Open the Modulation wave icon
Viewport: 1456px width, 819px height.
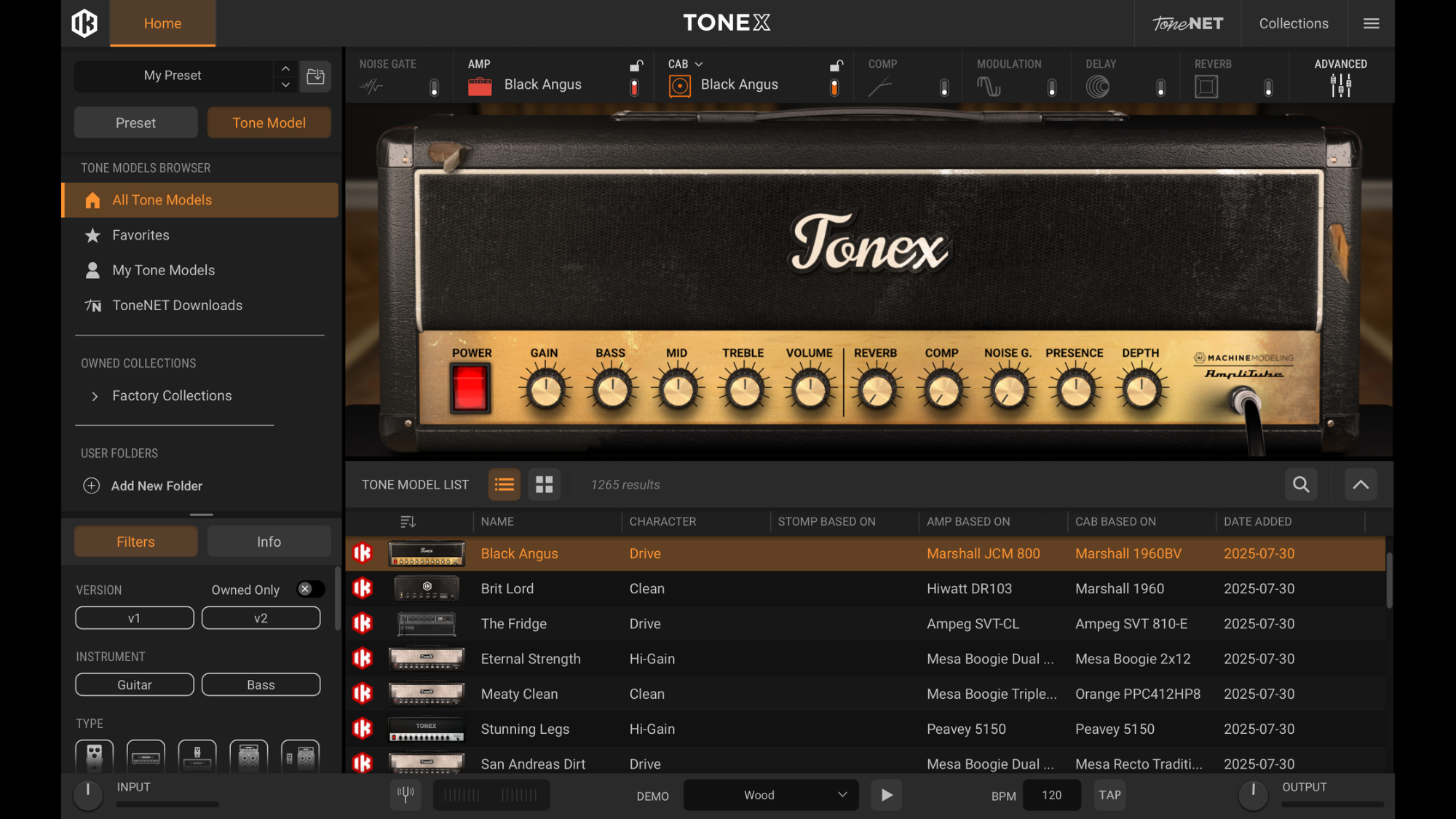[989, 87]
